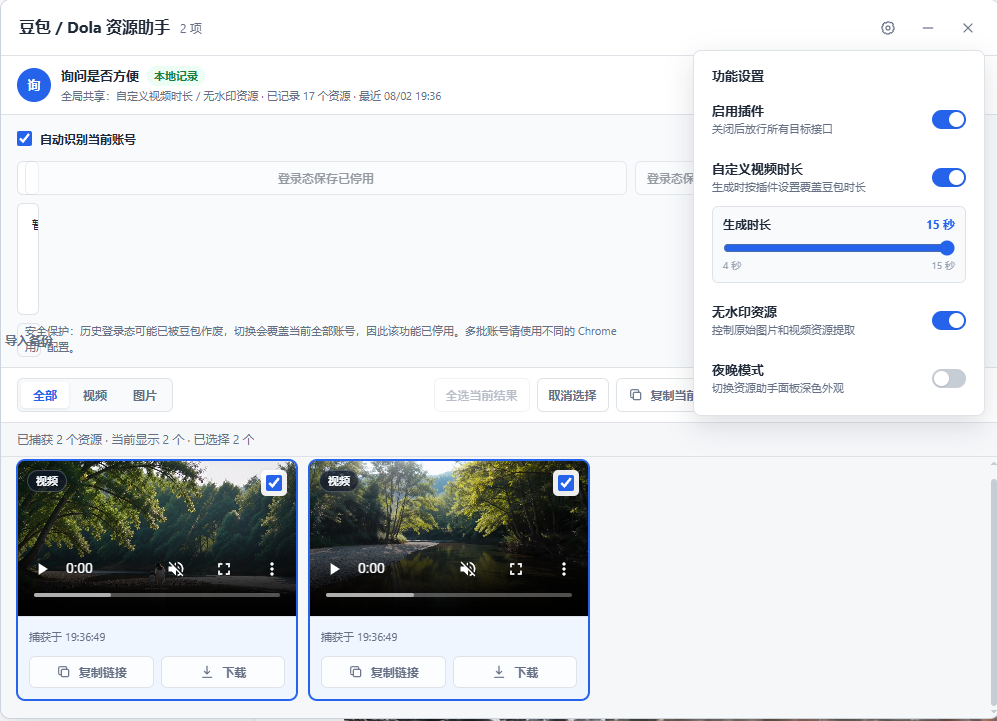Click 取消选择 button
Viewport: 997px width, 721px height.
pyautogui.click(x=572, y=395)
